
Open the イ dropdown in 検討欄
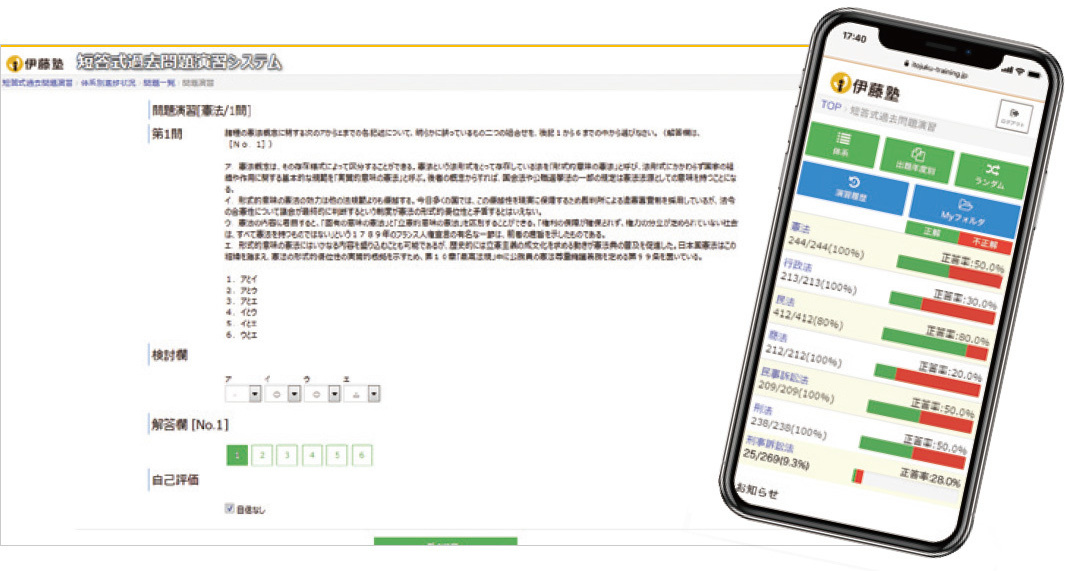(294, 394)
